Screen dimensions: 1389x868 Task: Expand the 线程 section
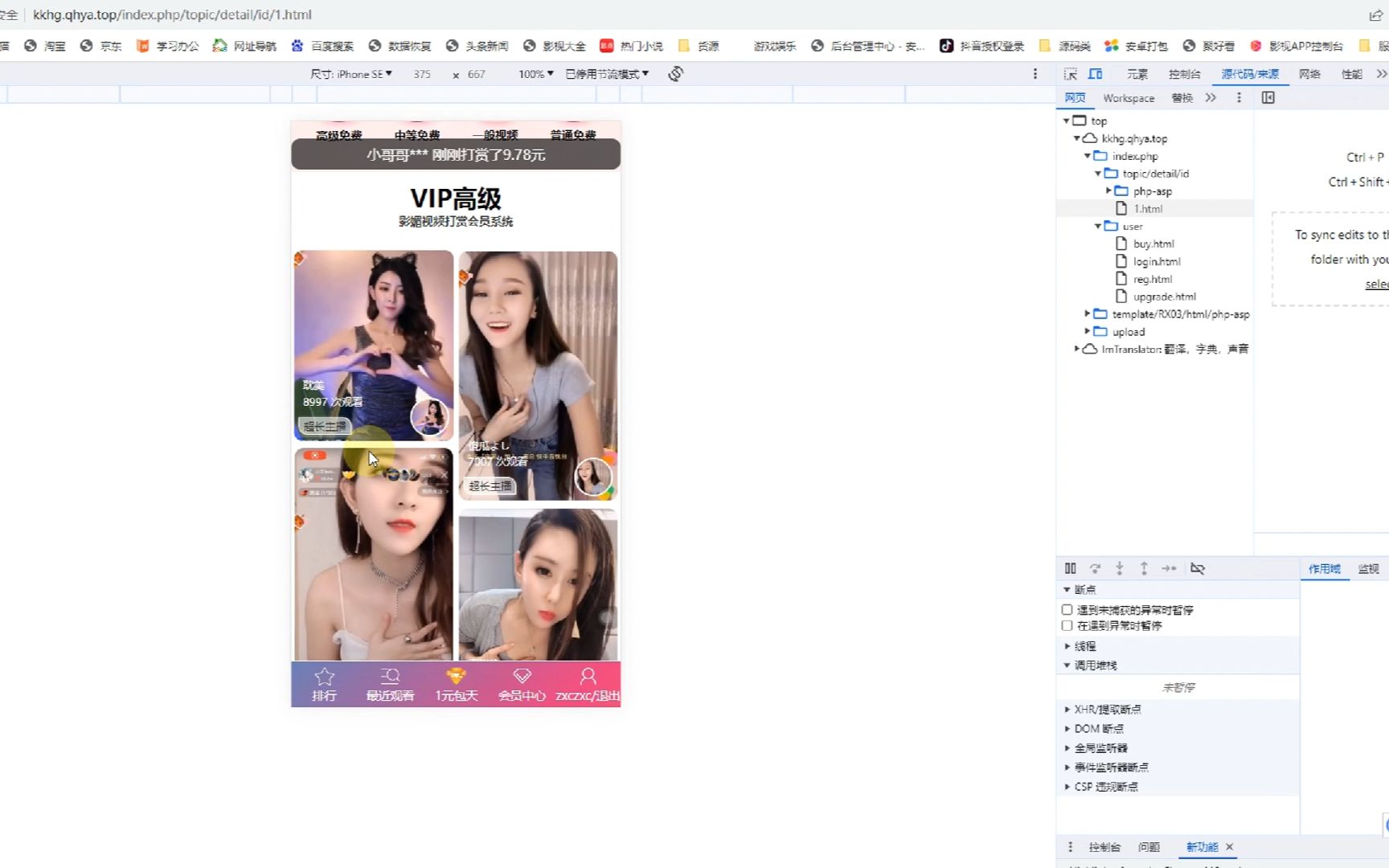1067,646
